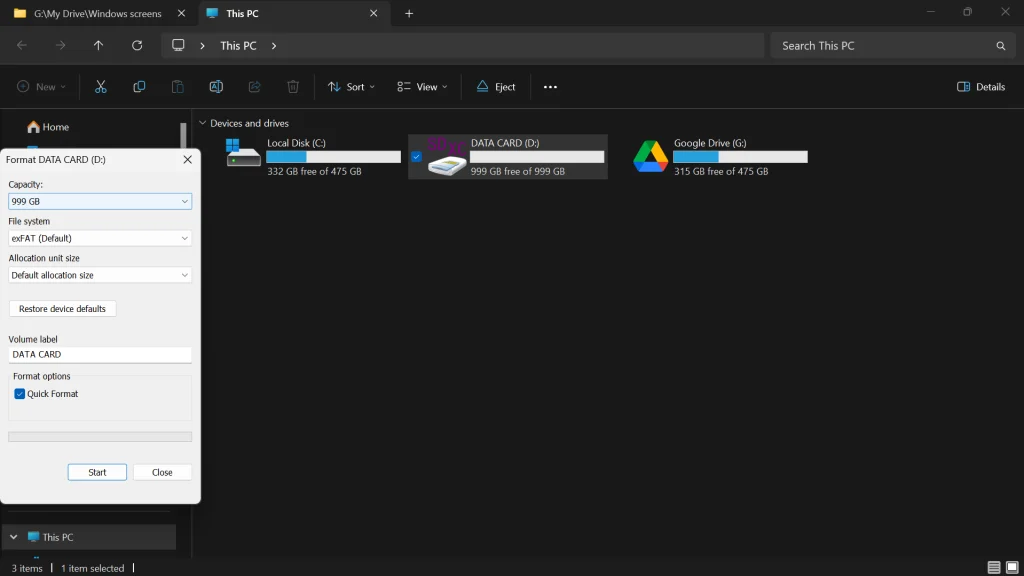The image size is (1024, 576).
Task: Open the File system dropdown
Action: tap(100, 238)
